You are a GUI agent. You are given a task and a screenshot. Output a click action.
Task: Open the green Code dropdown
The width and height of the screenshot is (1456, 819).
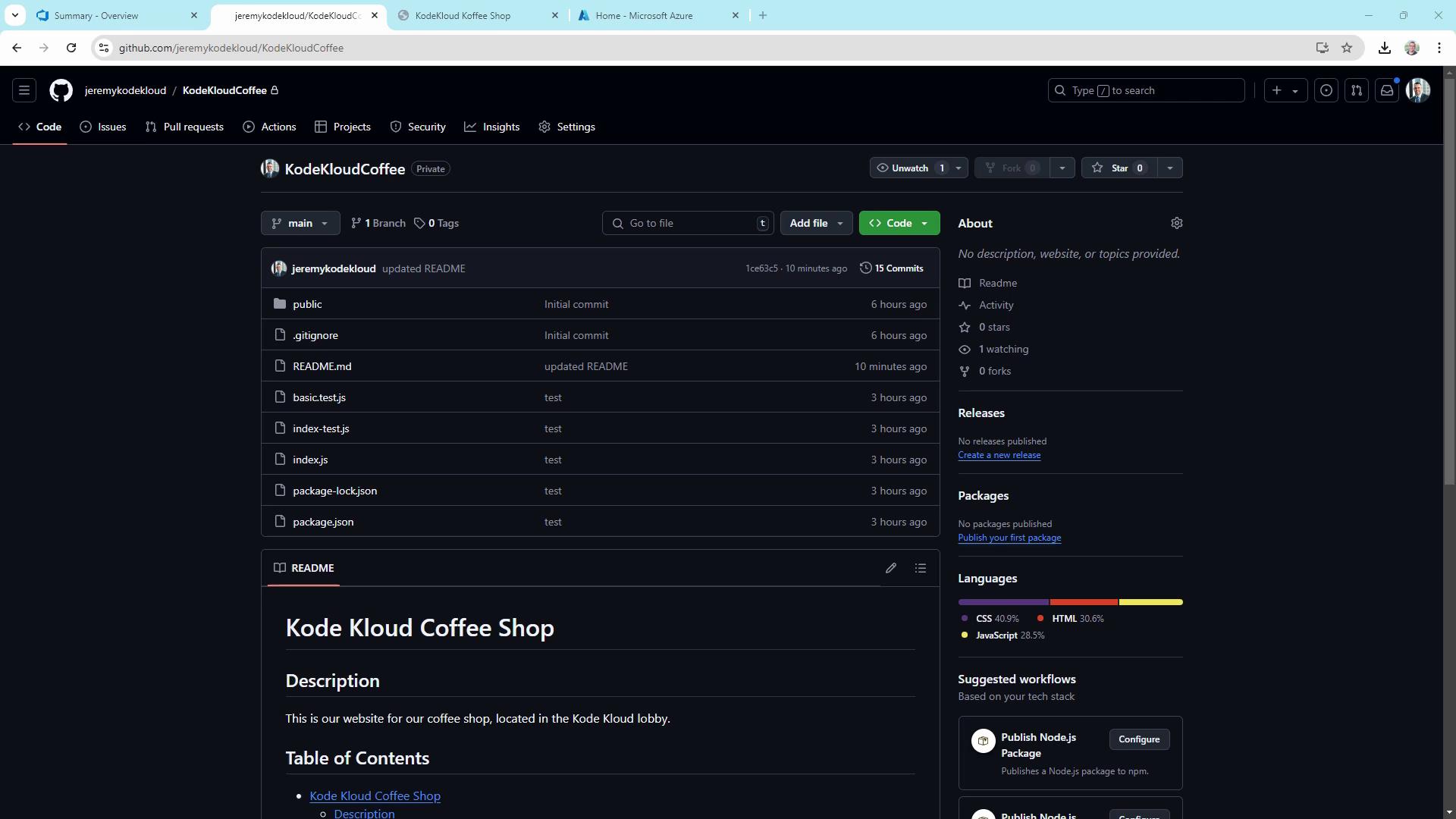coord(899,223)
